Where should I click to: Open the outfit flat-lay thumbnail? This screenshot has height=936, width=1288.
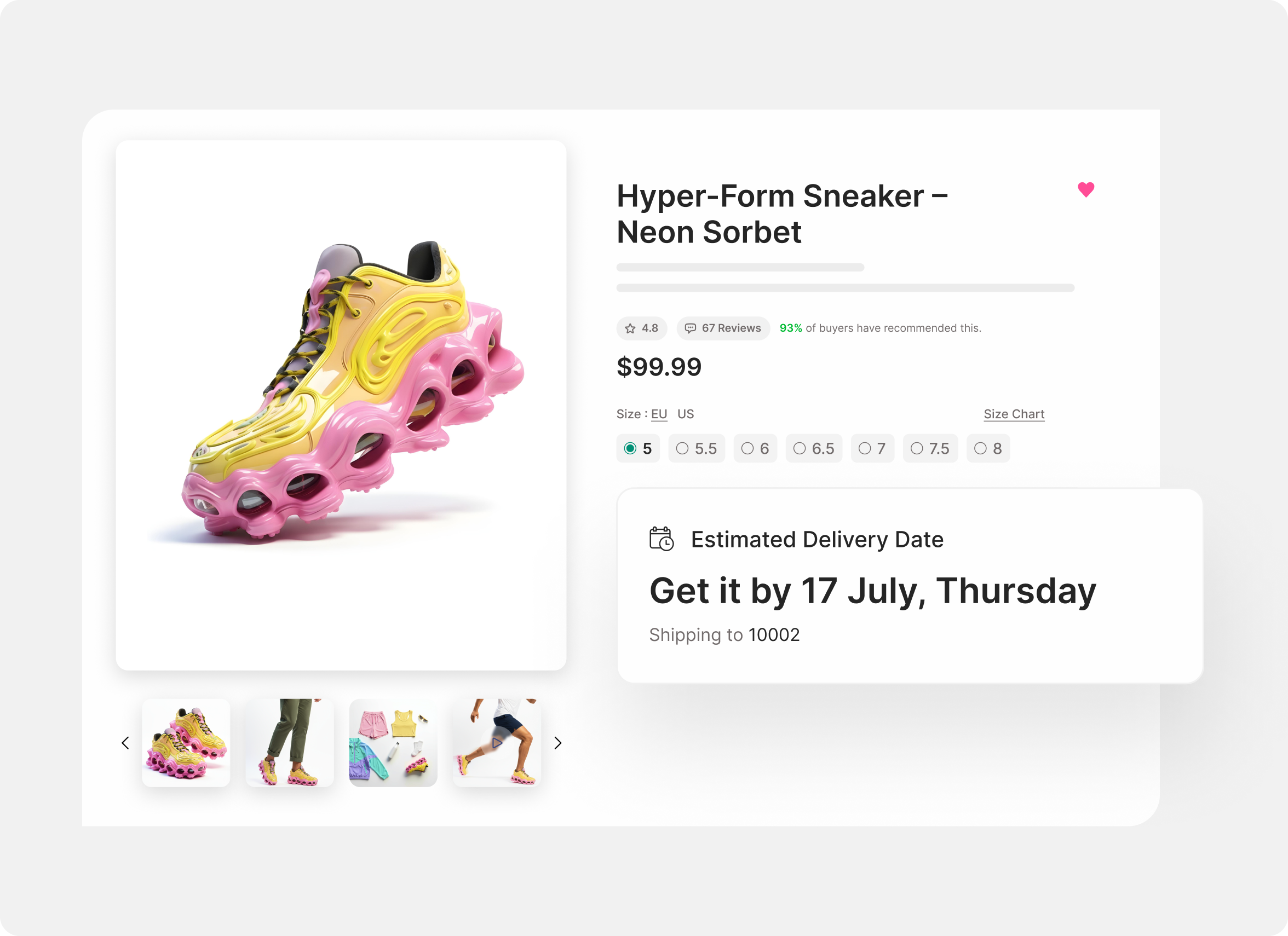tap(393, 742)
